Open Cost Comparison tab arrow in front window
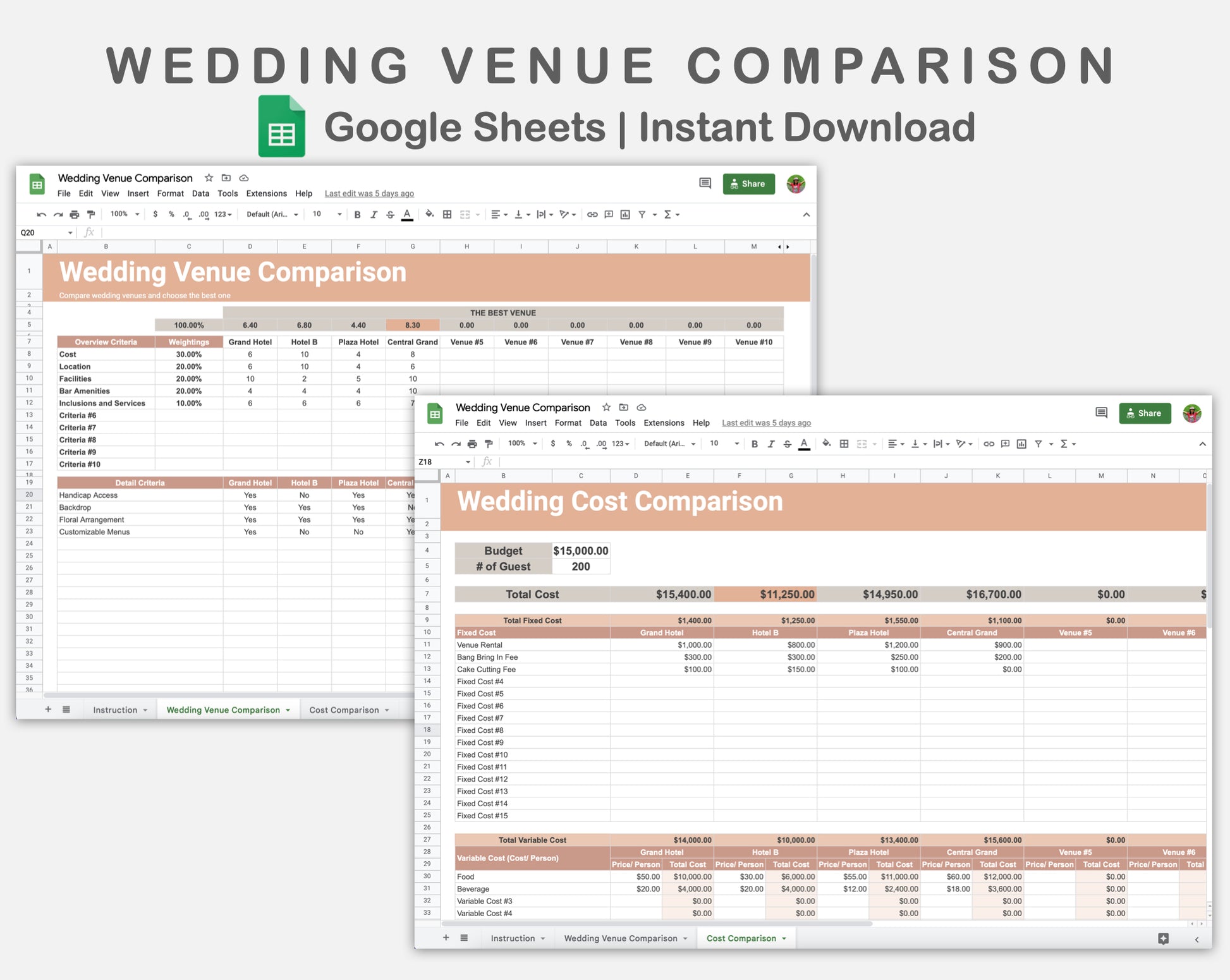The image size is (1230, 980). pyautogui.click(x=784, y=939)
